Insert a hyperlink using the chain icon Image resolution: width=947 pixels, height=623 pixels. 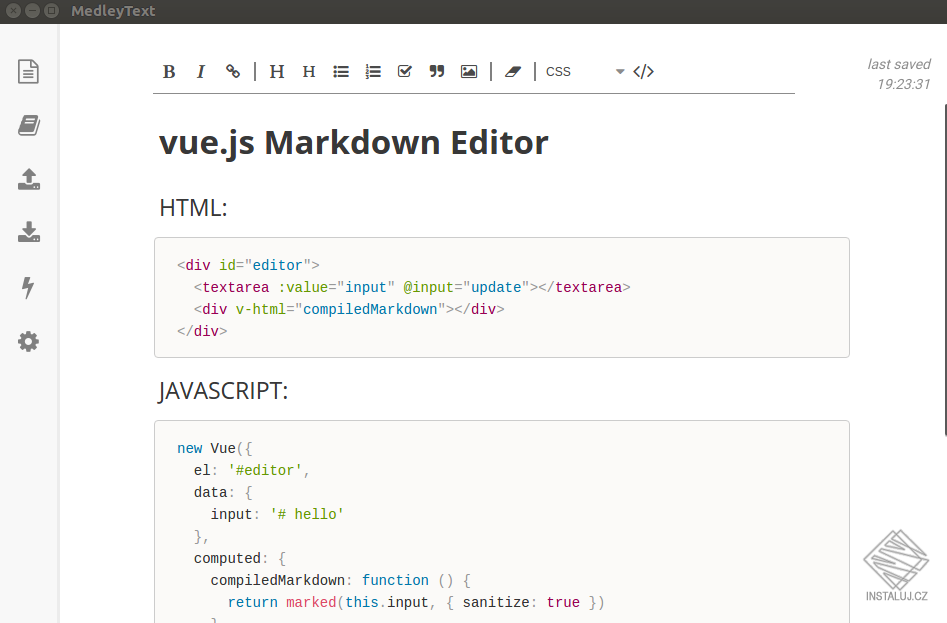(233, 72)
